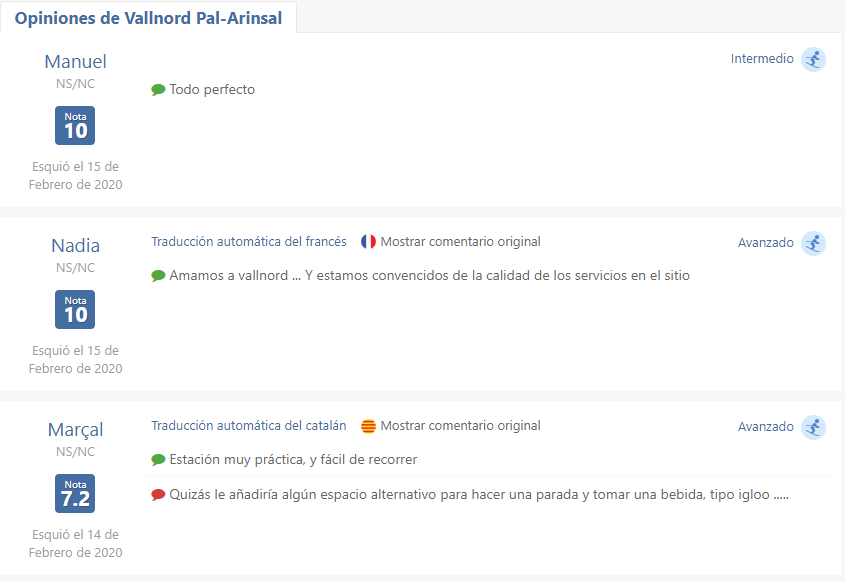The image size is (845, 582).
Task: Click the Intermedio skill level label
Action: point(762,59)
